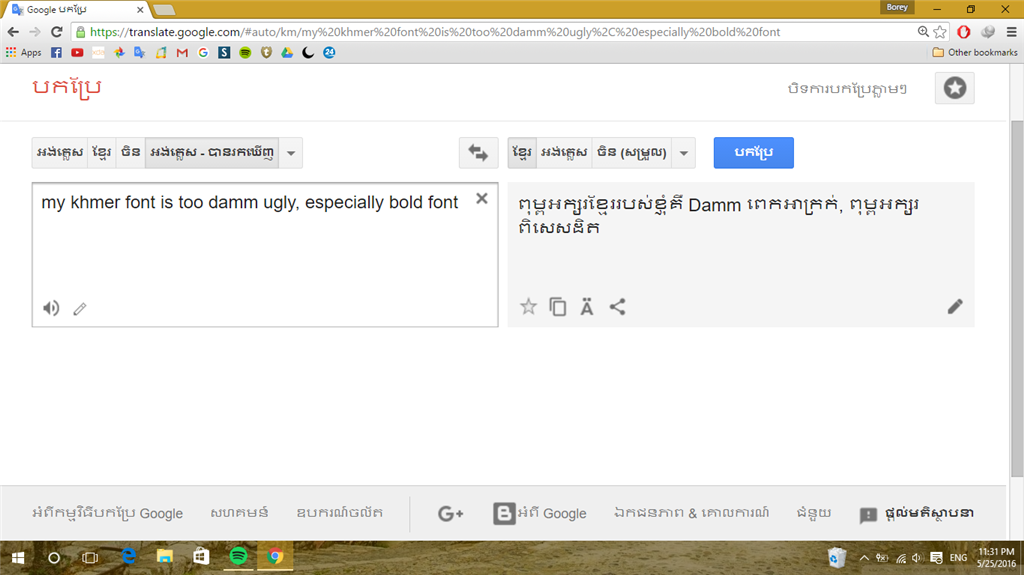
Task: Expand the source language dropdown arrow
Action: click(x=291, y=153)
